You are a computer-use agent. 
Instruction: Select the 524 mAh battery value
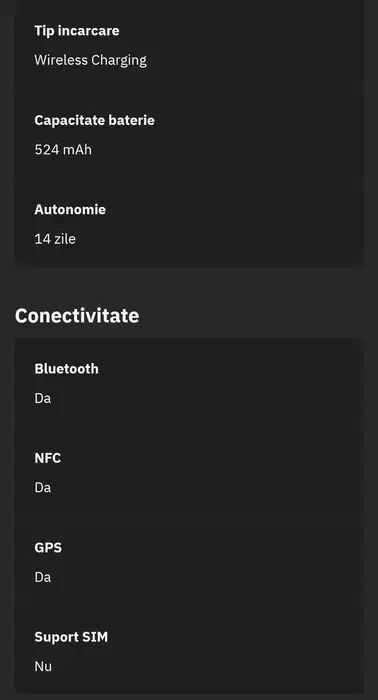click(x=63, y=150)
